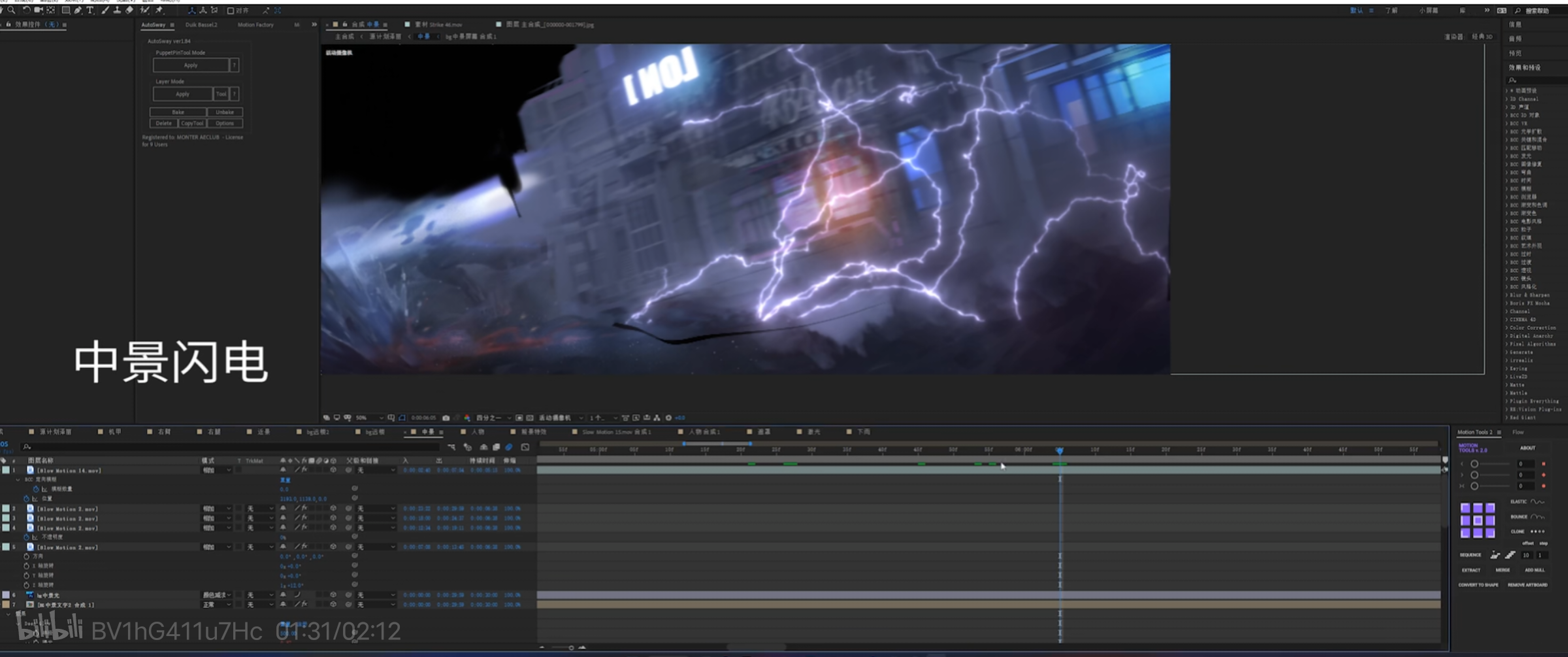Toggle the fx switch on layer 7
Screen dimensions: 1568x657
pyautogui.click(x=304, y=605)
